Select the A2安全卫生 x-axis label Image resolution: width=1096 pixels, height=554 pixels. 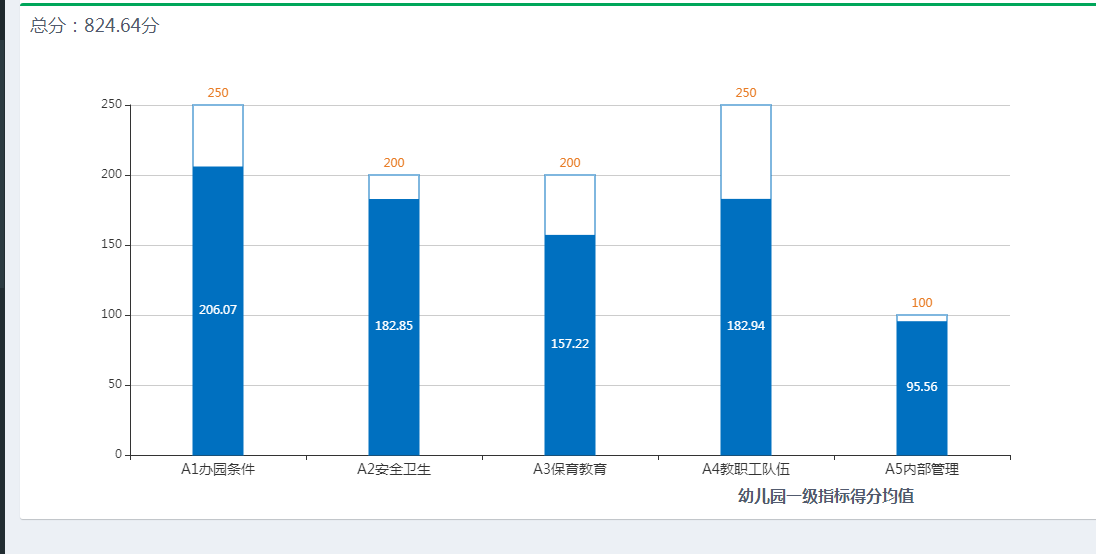point(394,469)
